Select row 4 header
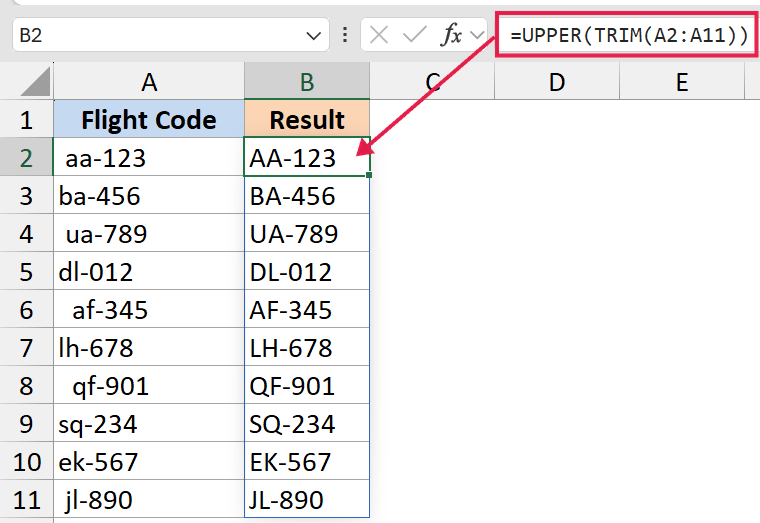760x523 pixels. point(26,233)
